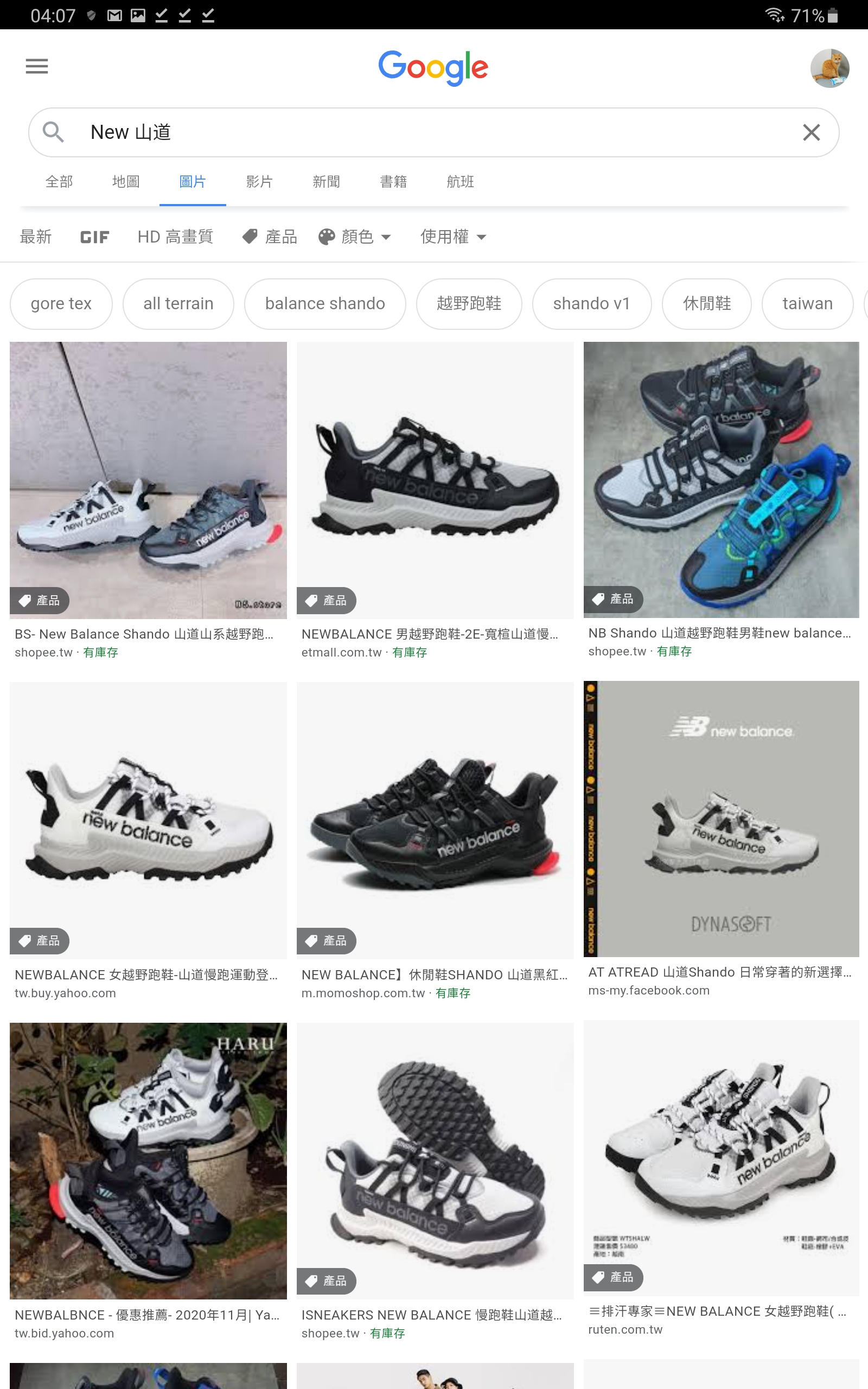Image resolution: width=868 pixels, height=1389 pixels.
Task: Clear the search text with X
Action: click(810, 132)
